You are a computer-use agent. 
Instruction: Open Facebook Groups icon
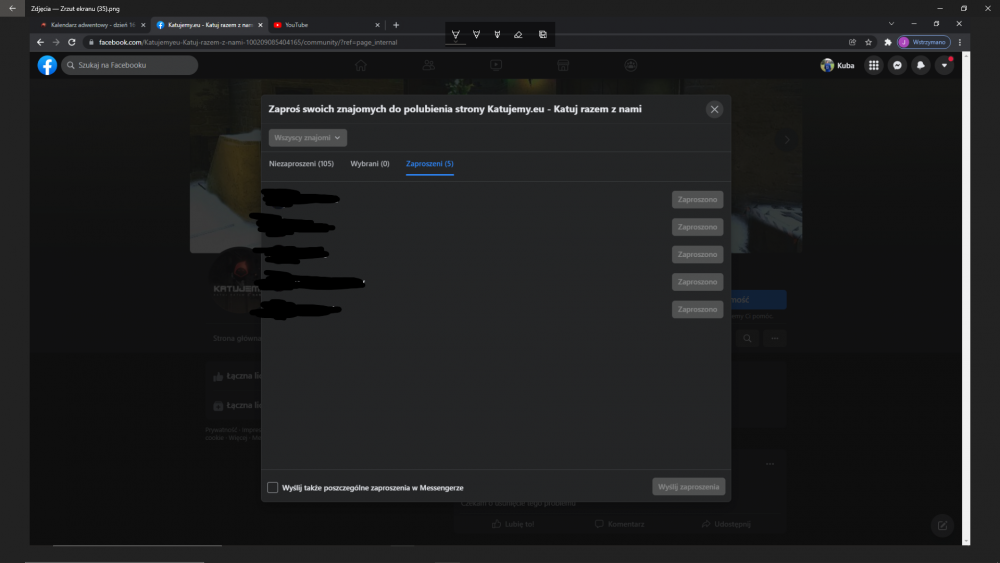point(631,65)
